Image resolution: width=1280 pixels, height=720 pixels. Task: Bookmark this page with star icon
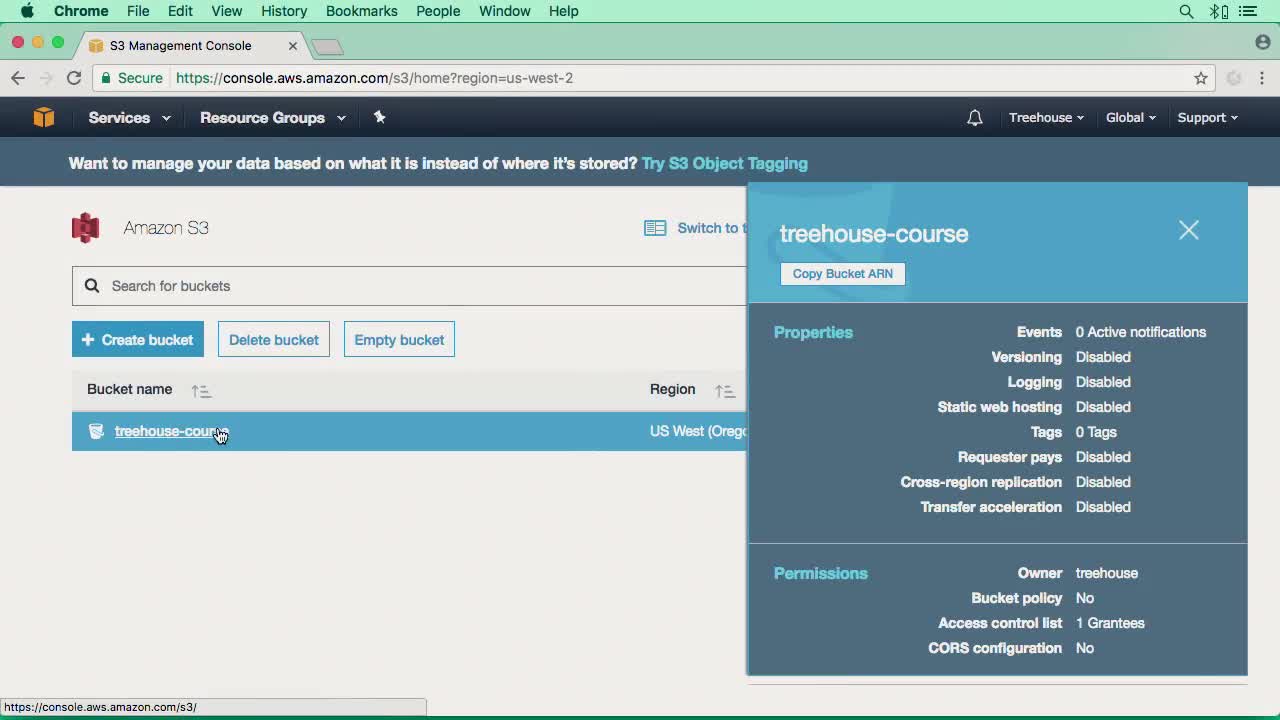[x=1201, y=78]
